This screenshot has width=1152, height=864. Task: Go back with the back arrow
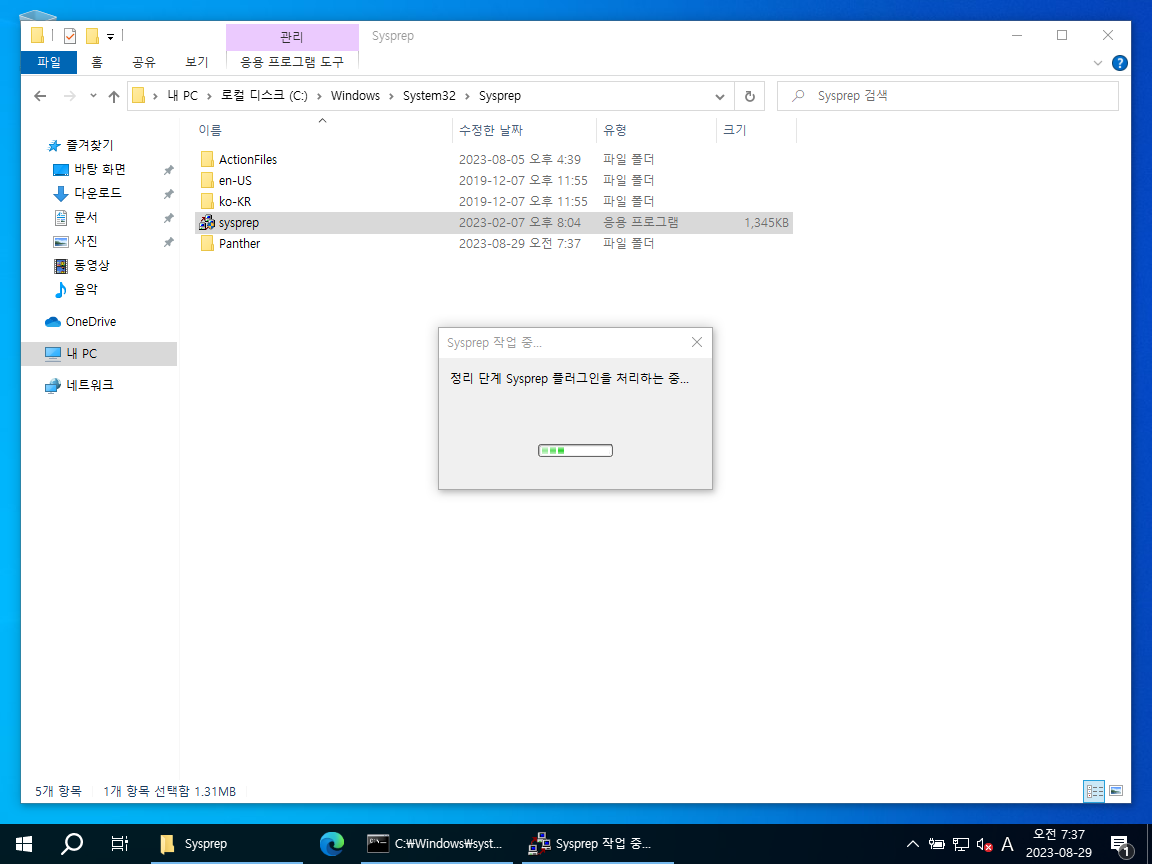coord(40,96)
